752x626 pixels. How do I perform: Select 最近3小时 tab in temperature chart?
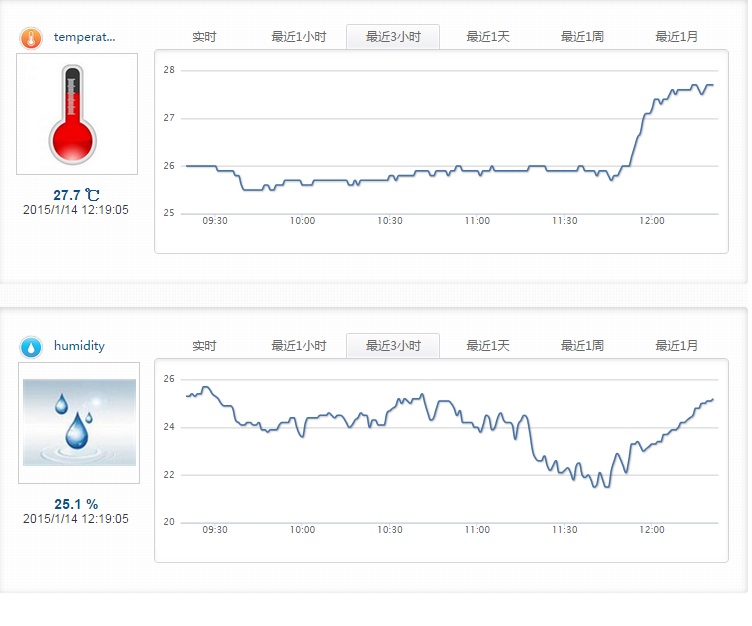pos(393,37)
